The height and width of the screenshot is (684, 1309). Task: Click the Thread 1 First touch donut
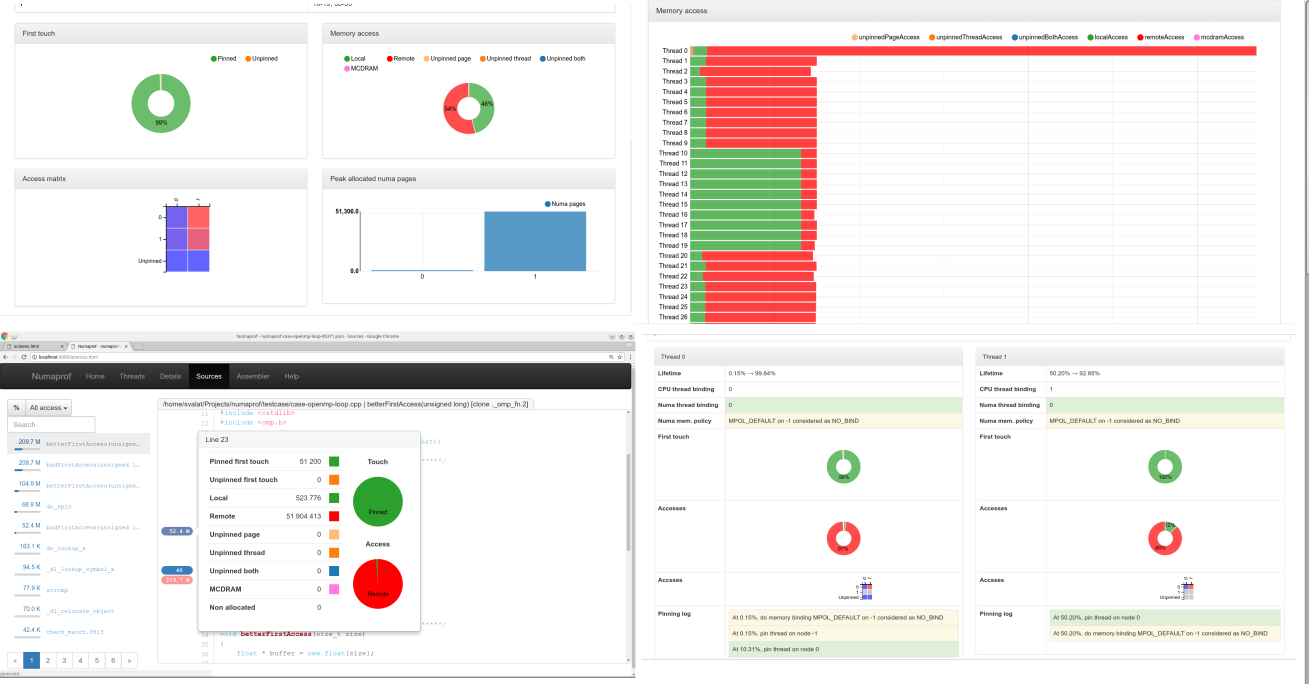[1165, 465]
